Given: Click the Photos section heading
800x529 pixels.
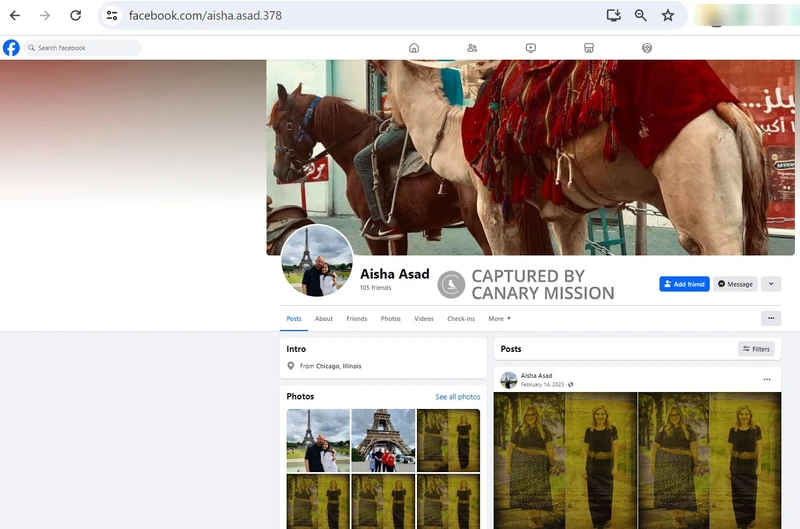Looking at the screenshot, I should [x=300, y=396].
